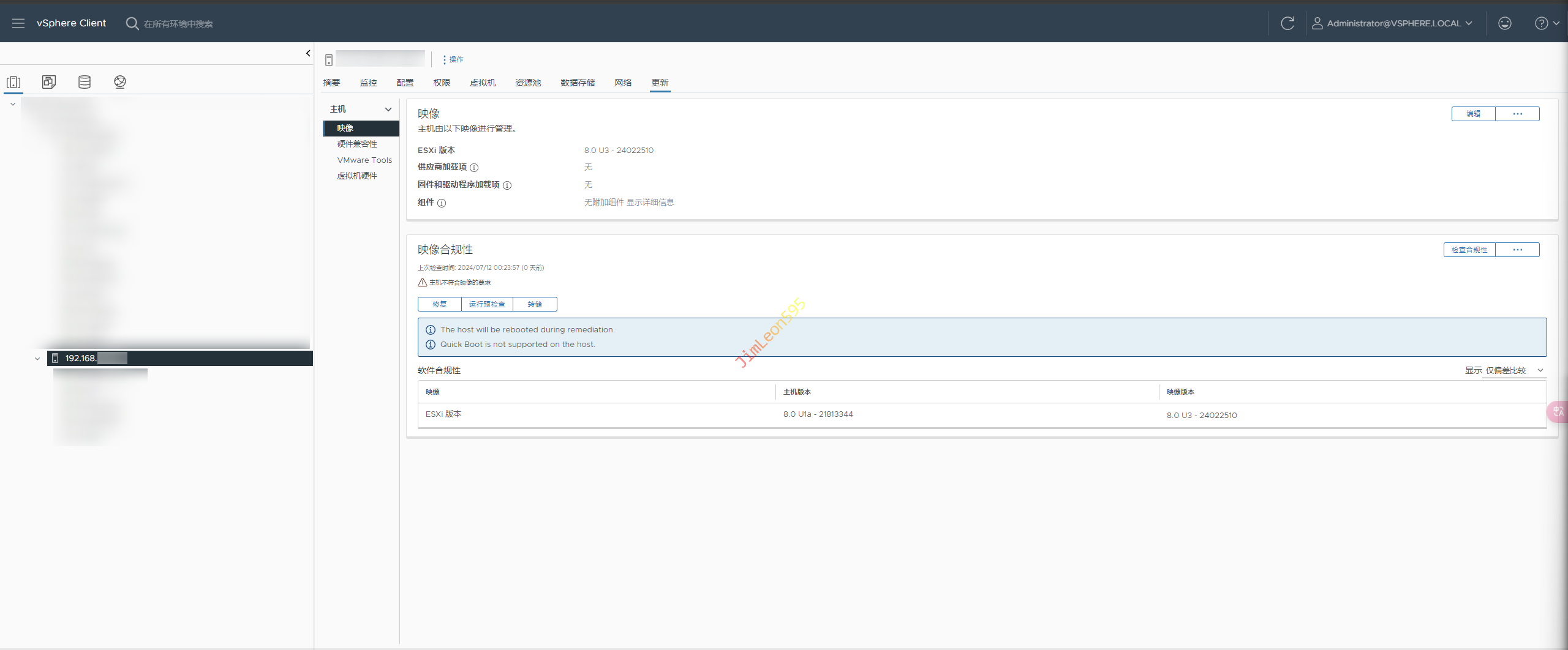Open the 虚拟机 tab

pos(483,83)
